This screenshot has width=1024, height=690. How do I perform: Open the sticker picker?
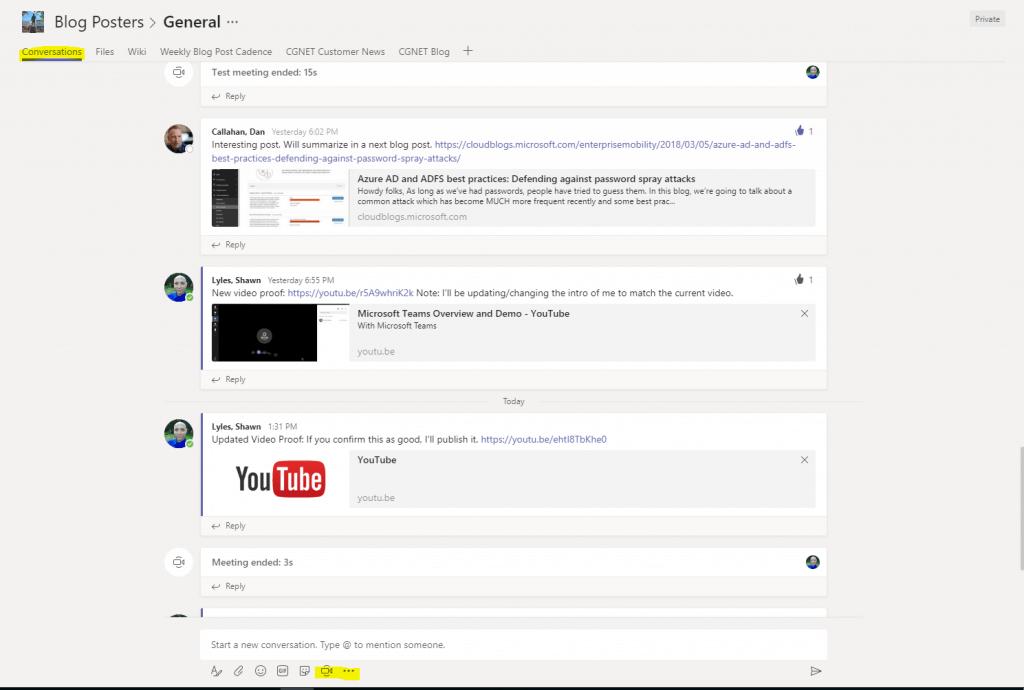pos(304,671)
